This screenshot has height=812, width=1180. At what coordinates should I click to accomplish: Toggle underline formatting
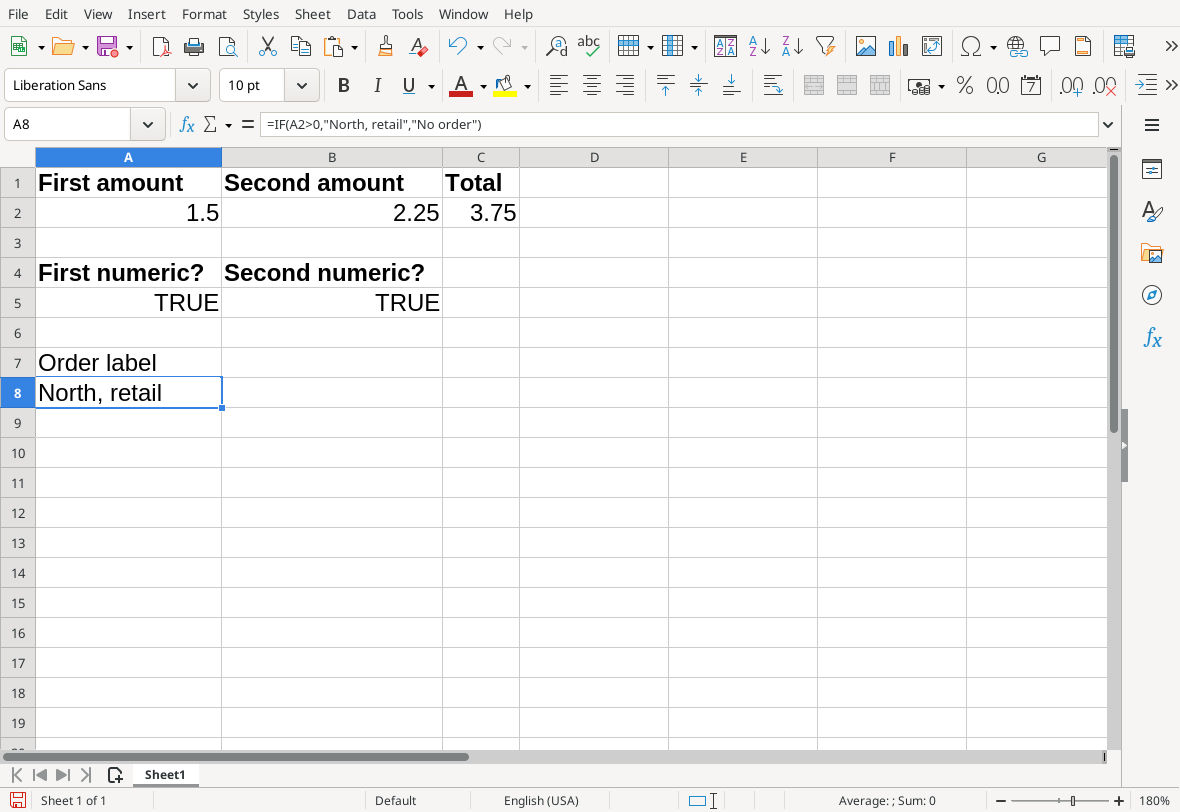pos(409,86)
